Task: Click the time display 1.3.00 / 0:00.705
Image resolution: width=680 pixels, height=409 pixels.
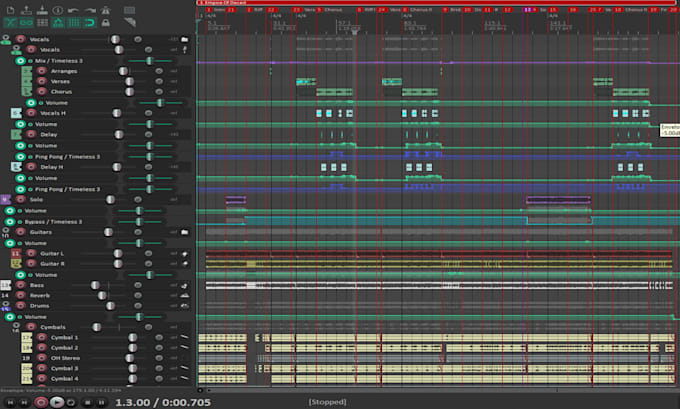Action: 163,402
